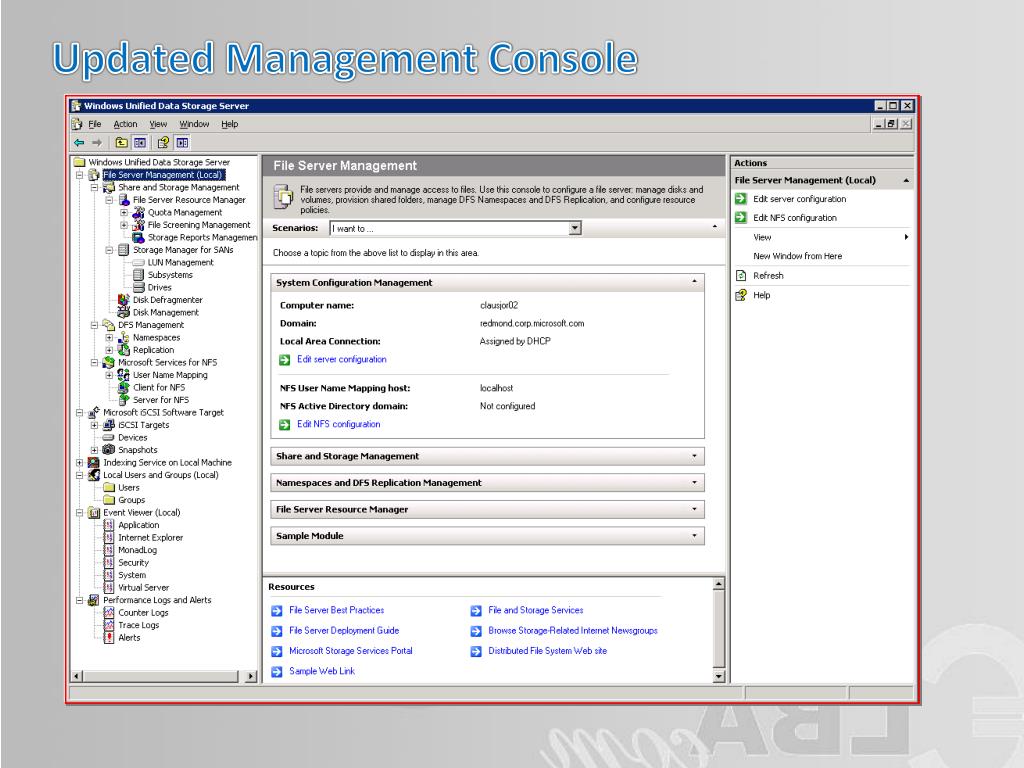Screen dimensions: 1024x768
Task: Click the Counter Logs icon
Action: (109, 613)
